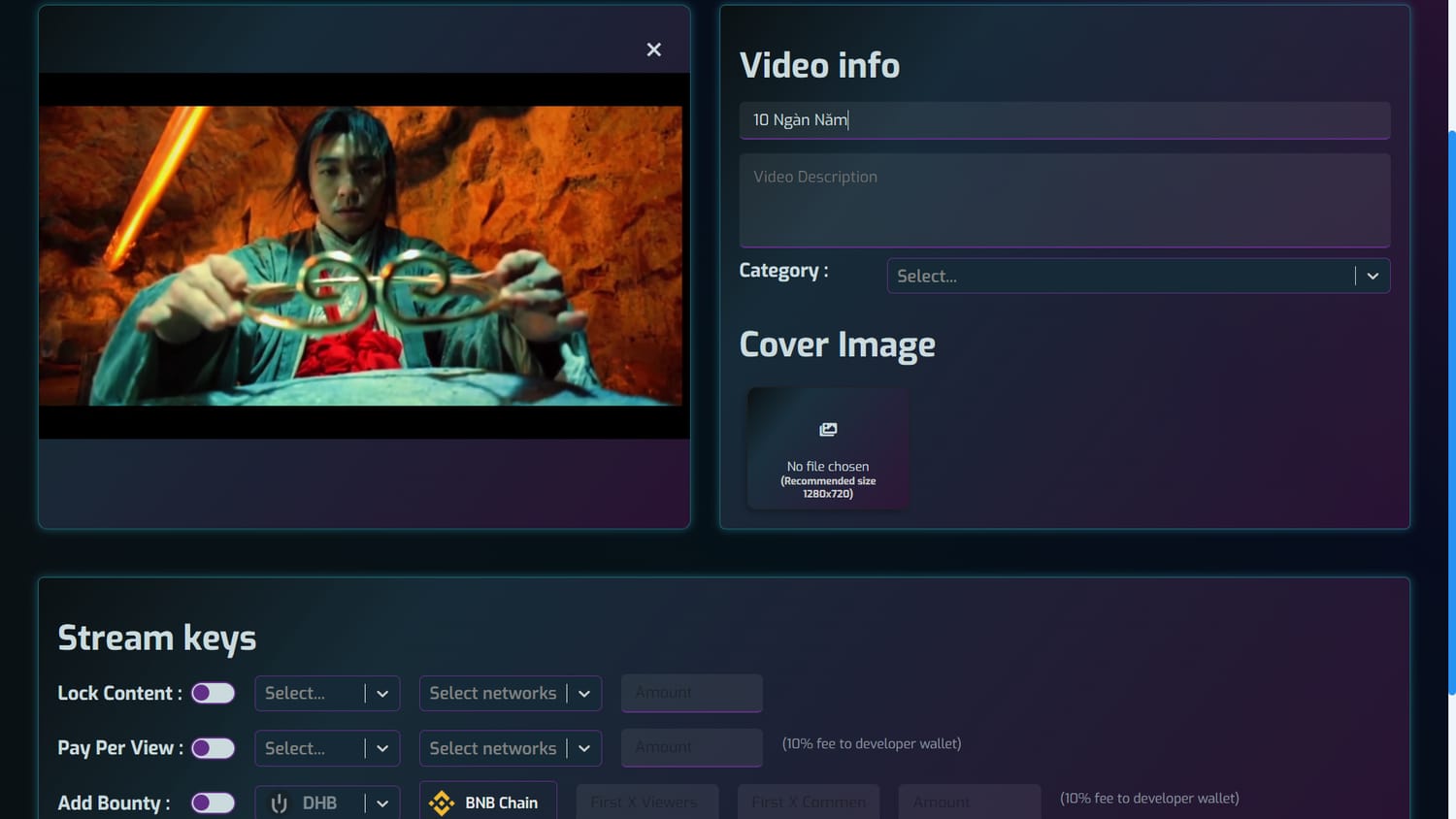Click the Lock Content Amount field
Viewport: 1456px width, 819px height.
[x=692, y=693]
